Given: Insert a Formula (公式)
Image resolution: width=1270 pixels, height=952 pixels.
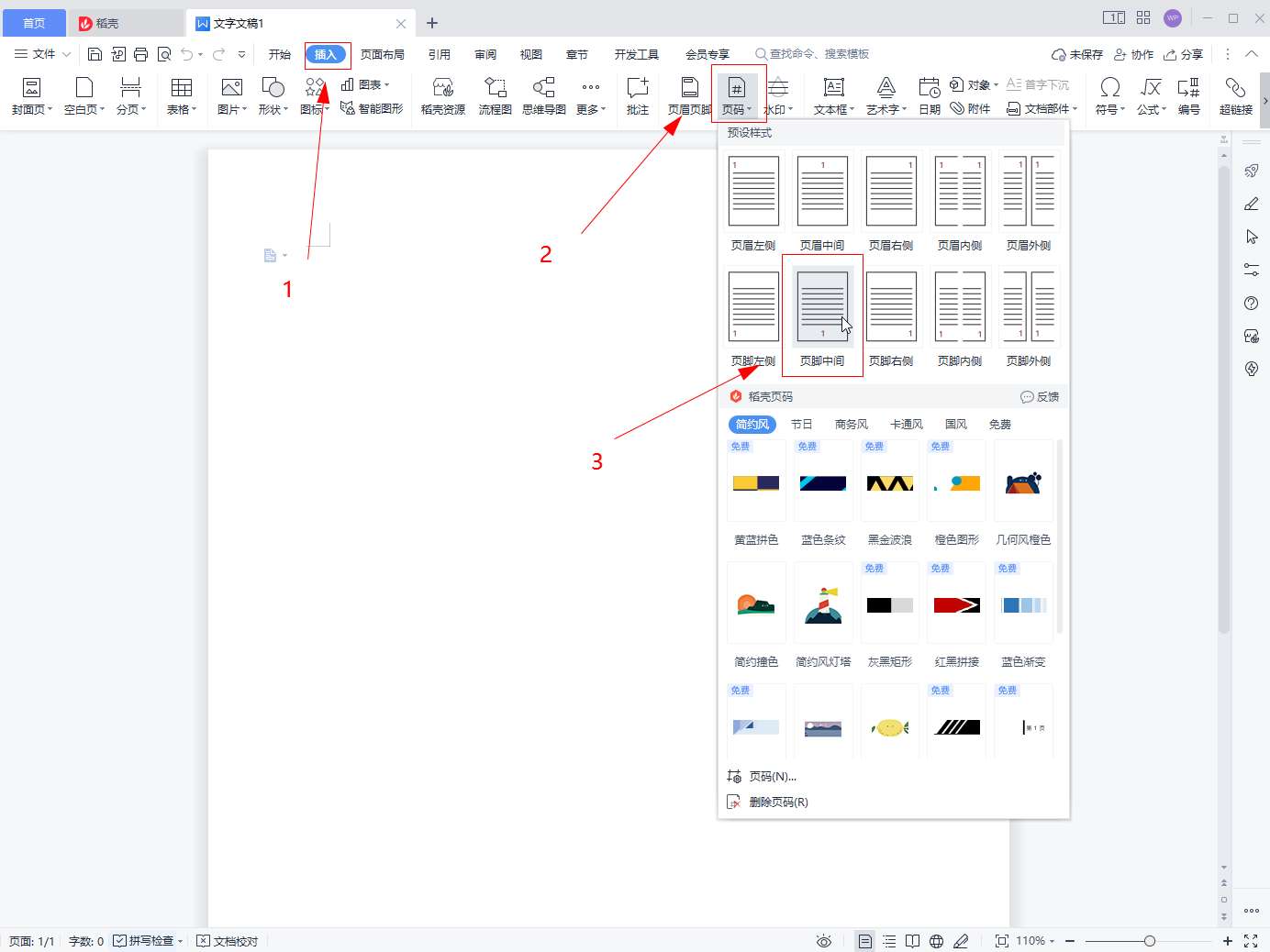Looking at the screenshot, I should point(1152,96).
